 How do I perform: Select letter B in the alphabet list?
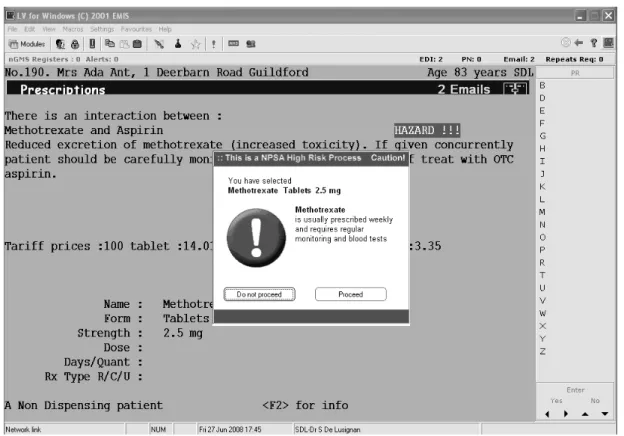coord(542,86)
